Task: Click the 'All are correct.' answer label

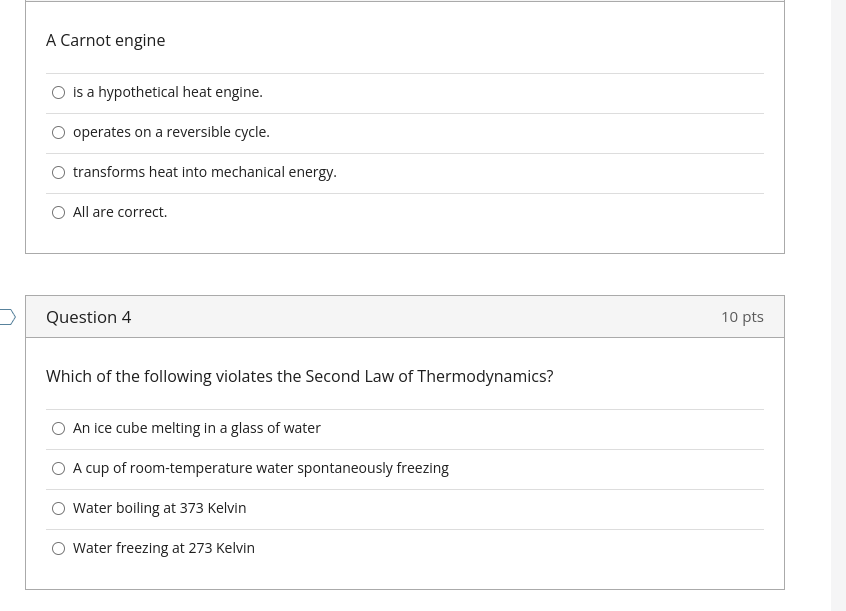Action: [120, 211]
